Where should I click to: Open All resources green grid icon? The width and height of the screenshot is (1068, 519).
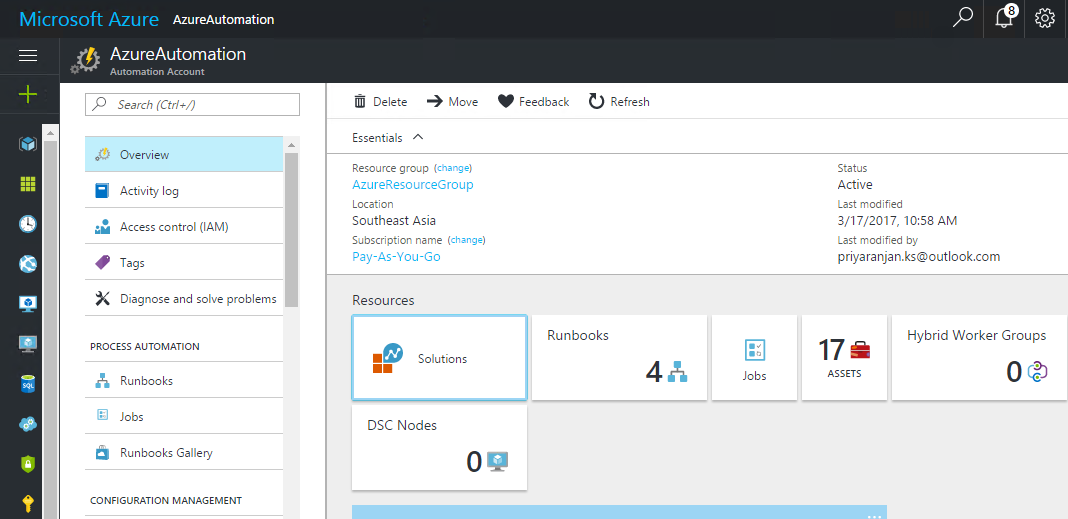[x=28, y=184]
